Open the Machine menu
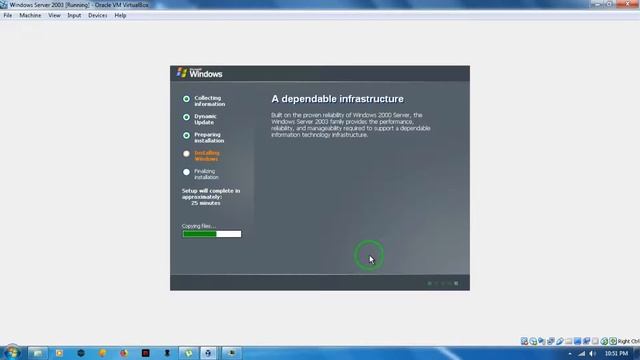Image resolution: width=640 pixels, height=360 pixels. coord(30,15)
